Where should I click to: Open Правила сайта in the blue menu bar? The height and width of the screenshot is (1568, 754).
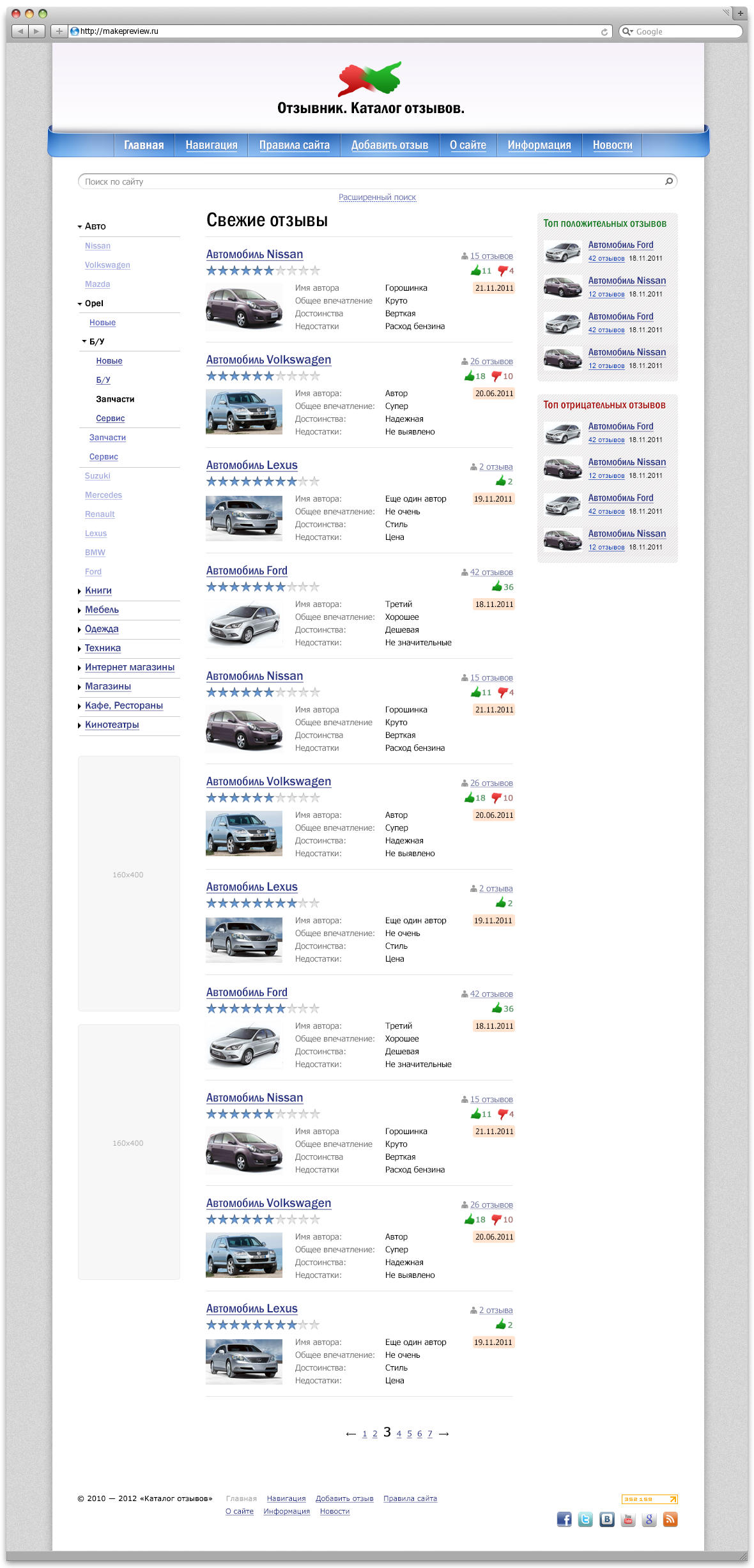pos(295,145)
